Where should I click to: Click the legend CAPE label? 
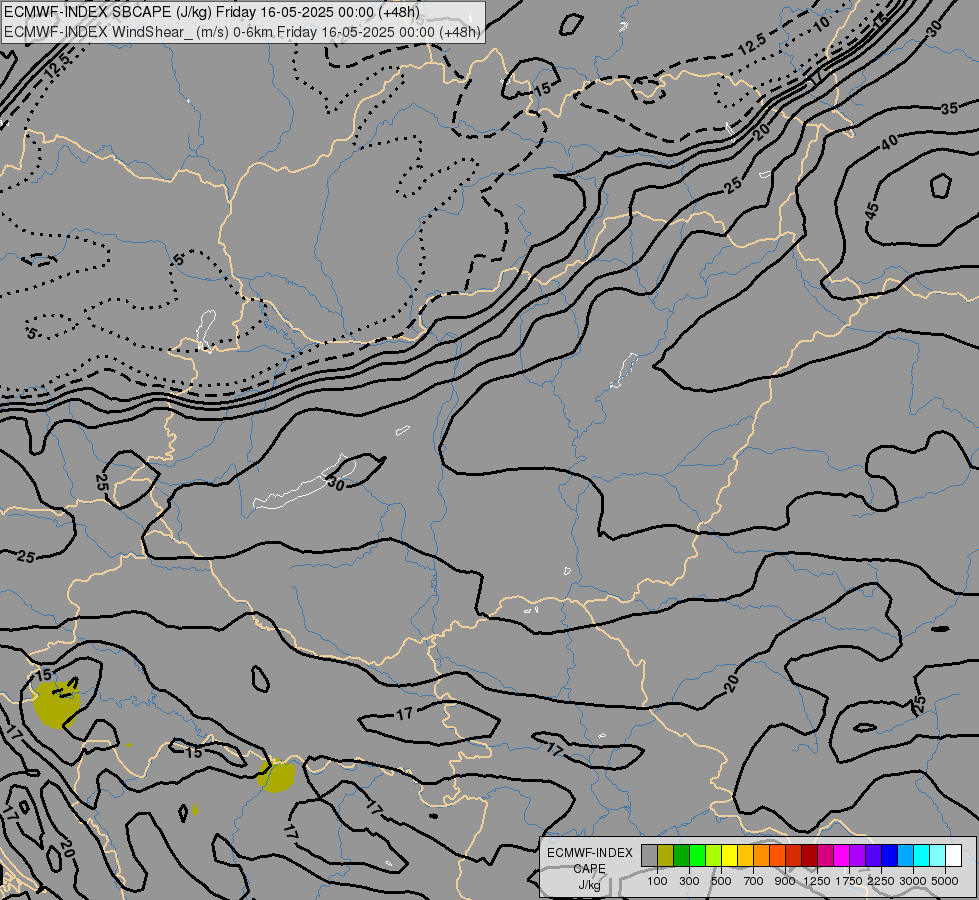click(x=589, y=869)
